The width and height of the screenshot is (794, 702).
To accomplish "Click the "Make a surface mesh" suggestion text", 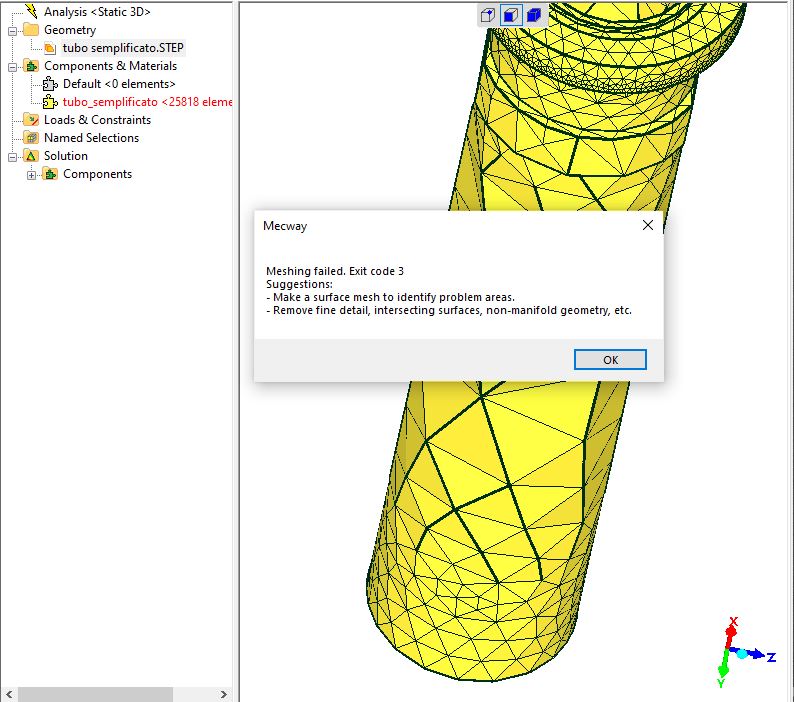I will [390, 297].
